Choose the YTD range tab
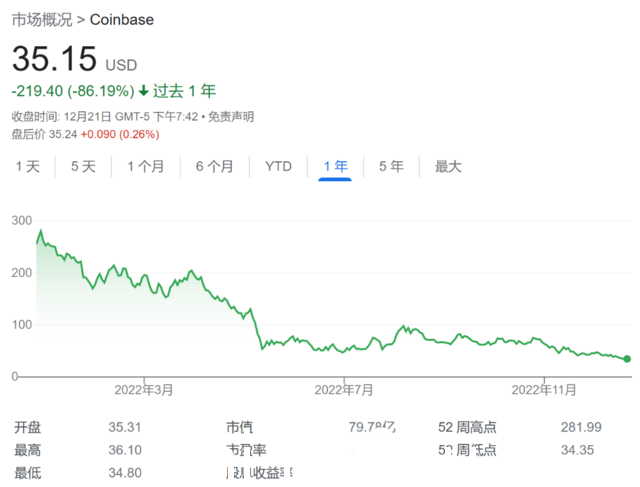 pyautogui.click(x=278, y=167)
